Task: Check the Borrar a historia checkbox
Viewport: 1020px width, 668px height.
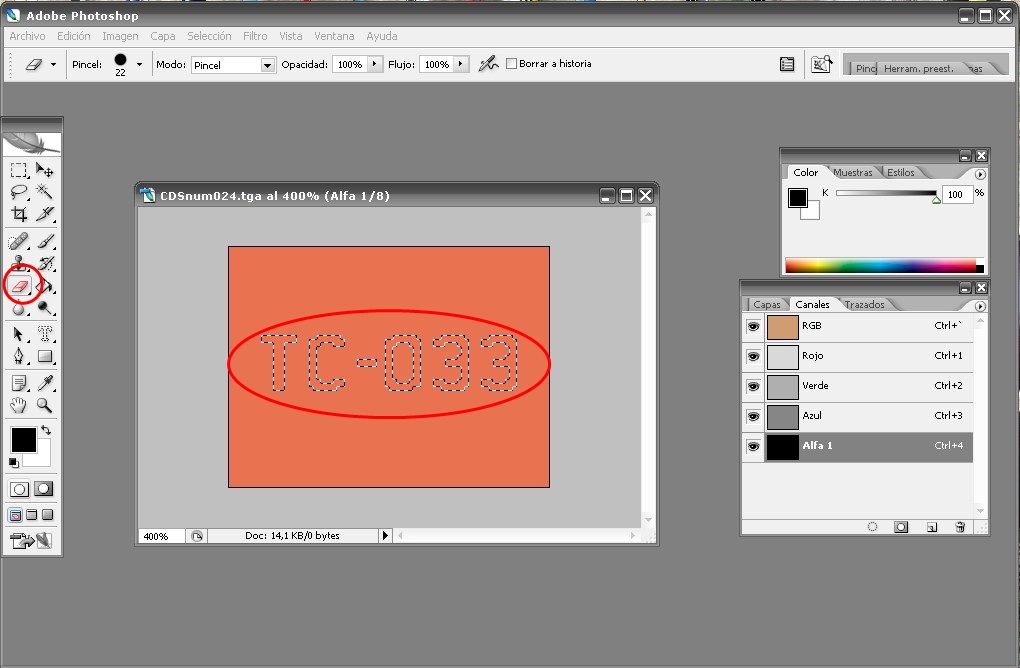Action: coord(511,64)
